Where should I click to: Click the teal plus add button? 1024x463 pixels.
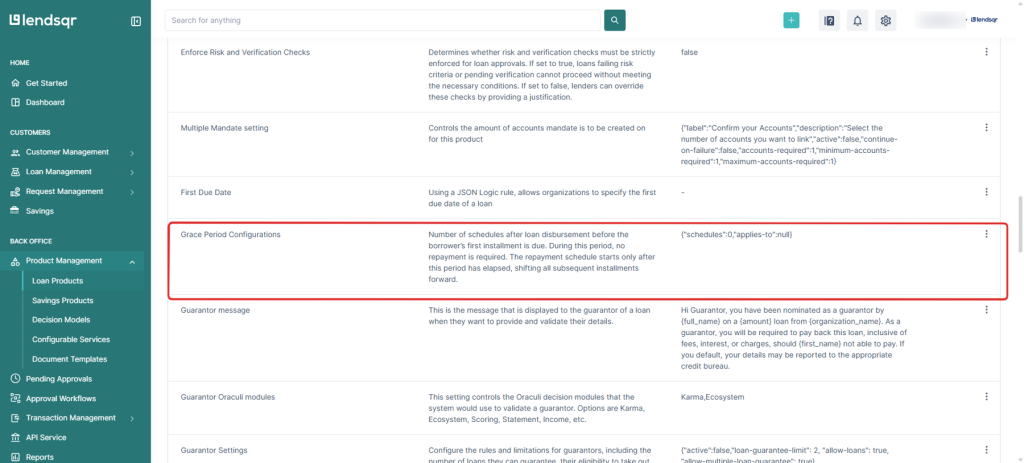791,20
